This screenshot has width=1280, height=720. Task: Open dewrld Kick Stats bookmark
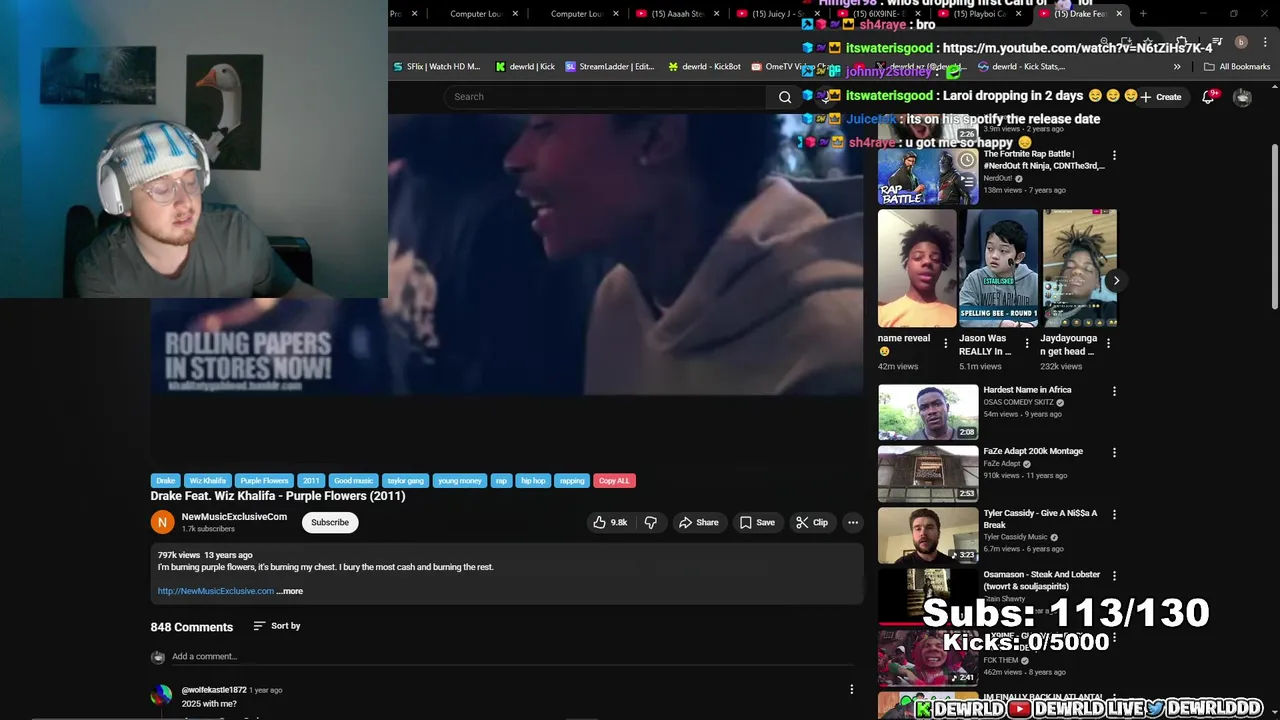1021,67
